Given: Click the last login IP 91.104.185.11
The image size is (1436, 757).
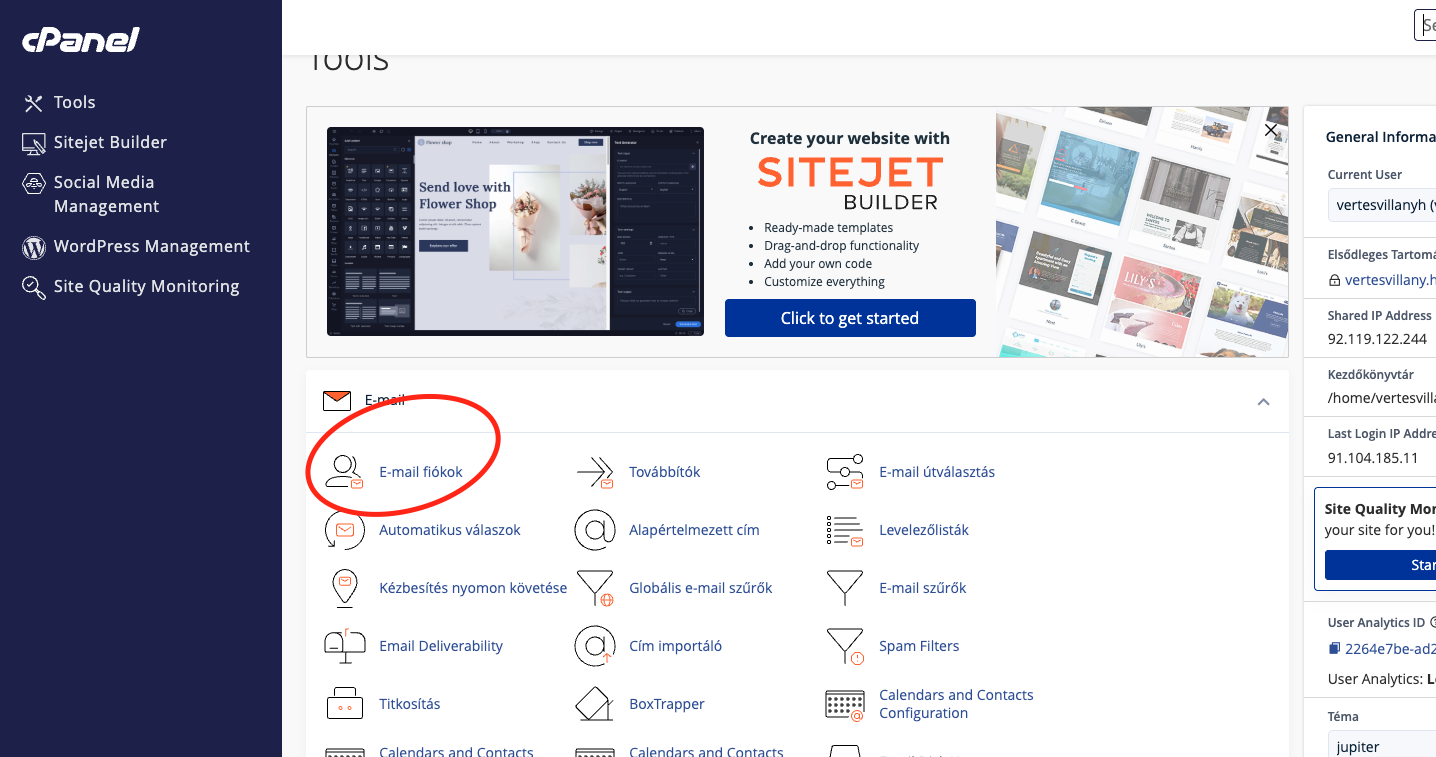Looking at the screenshot, I should [x=1373, y=458].
